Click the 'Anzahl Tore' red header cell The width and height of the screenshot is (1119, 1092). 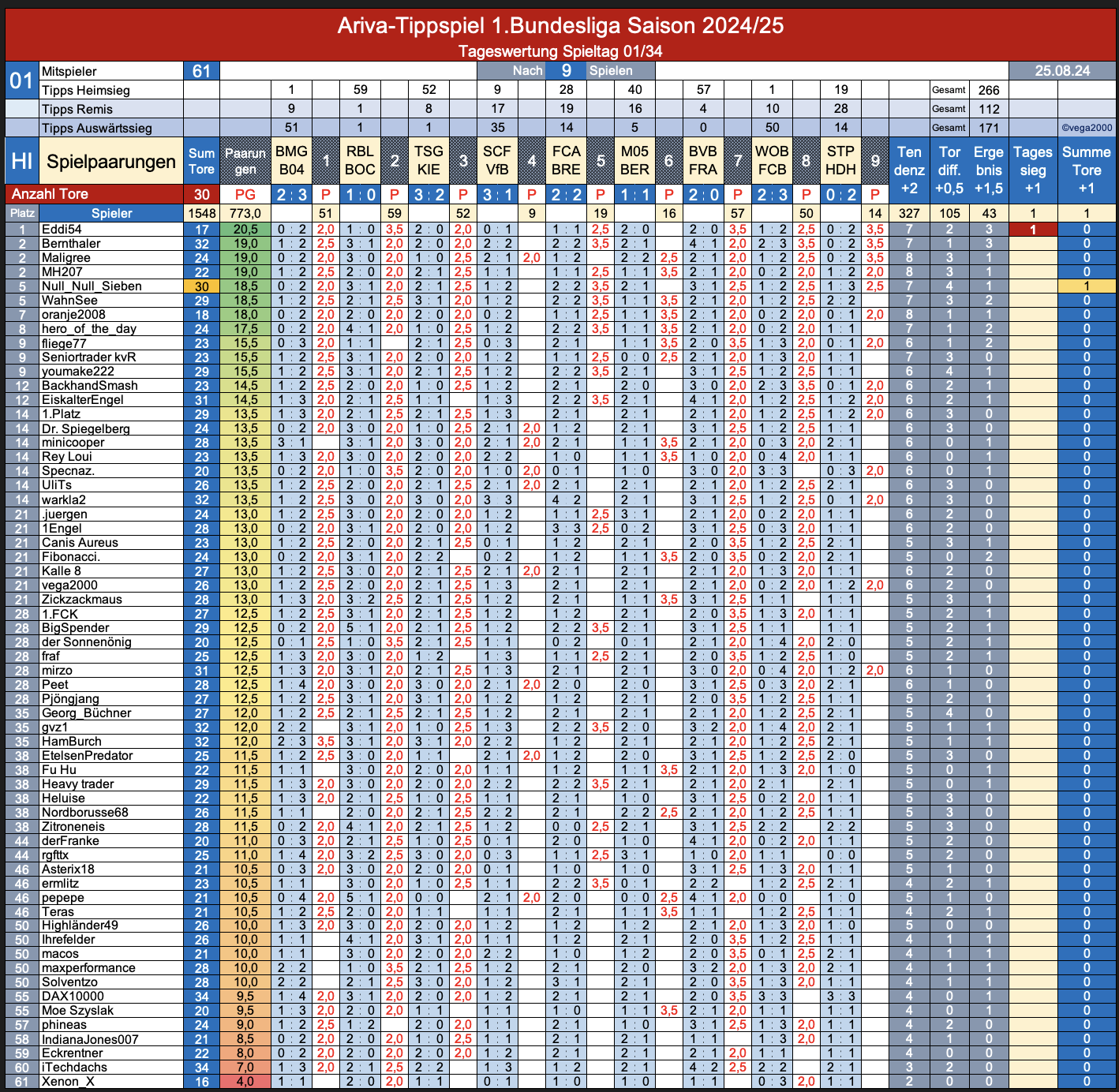(94, 194)
